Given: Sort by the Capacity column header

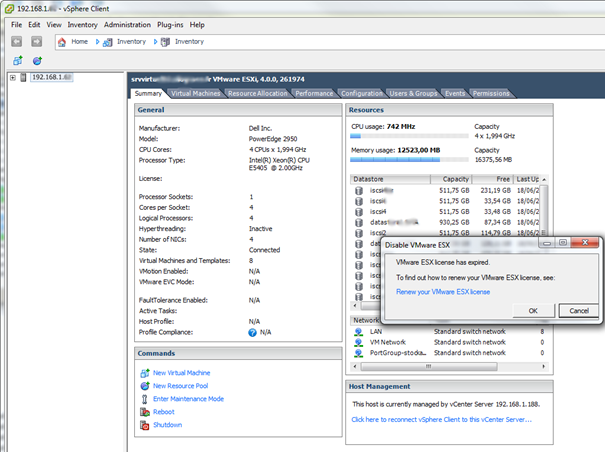Looking at the screenshot, I should (x=451, y=179).
